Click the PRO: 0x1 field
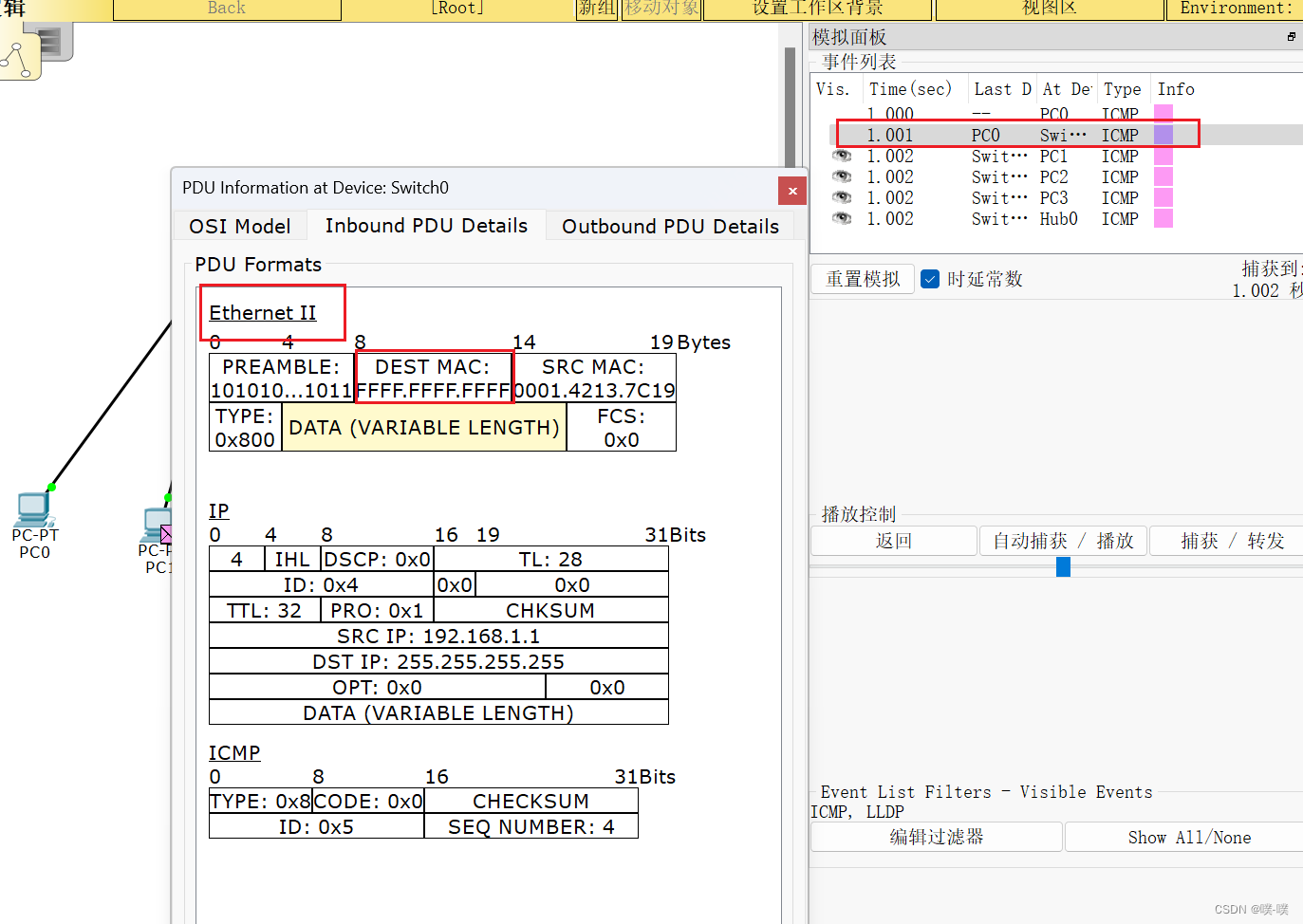 378,610
